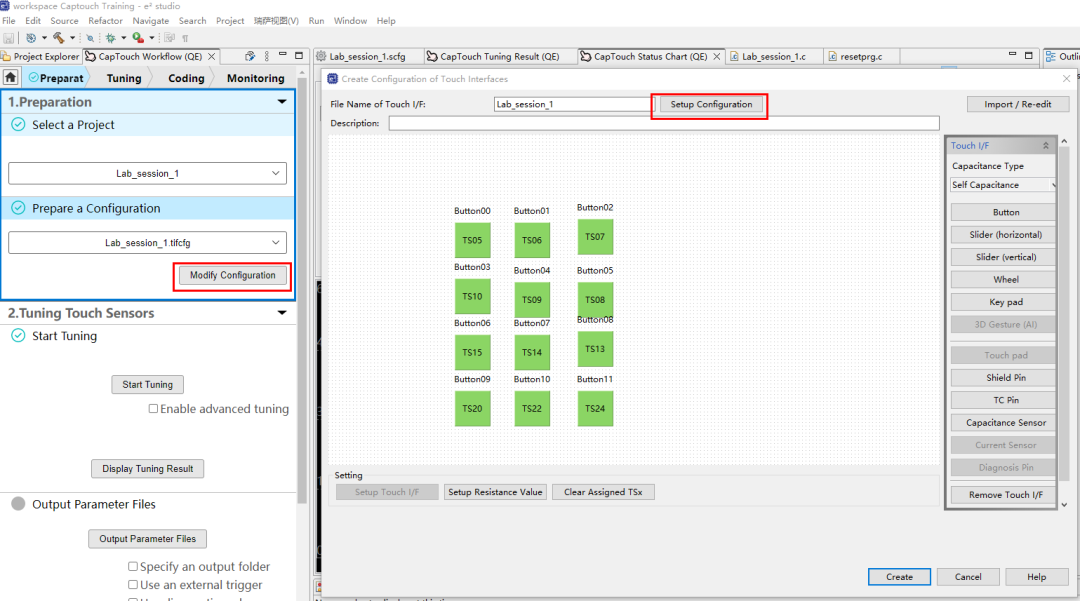Image resolution: width=1080 pixels, height=601 pixels.
Task: Switch to the Tuning workflow step
Action: [x=124, y=78]
